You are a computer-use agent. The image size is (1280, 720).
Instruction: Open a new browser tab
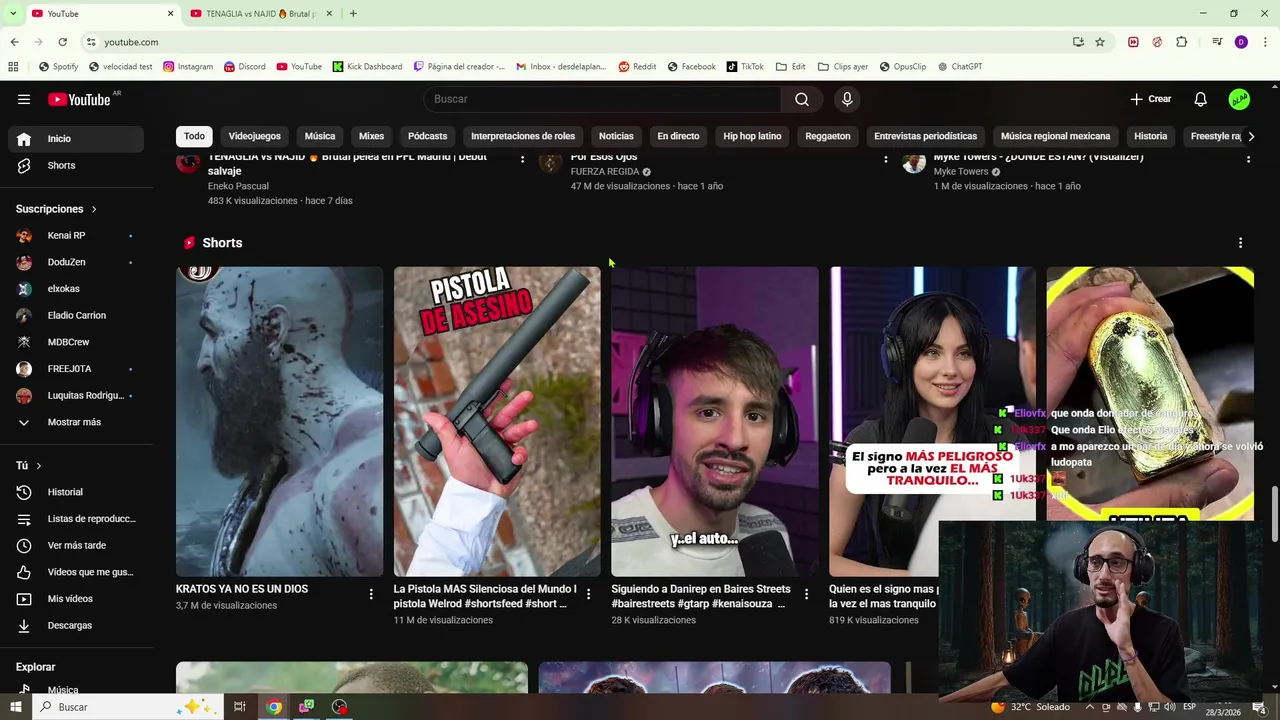point(353,14)
